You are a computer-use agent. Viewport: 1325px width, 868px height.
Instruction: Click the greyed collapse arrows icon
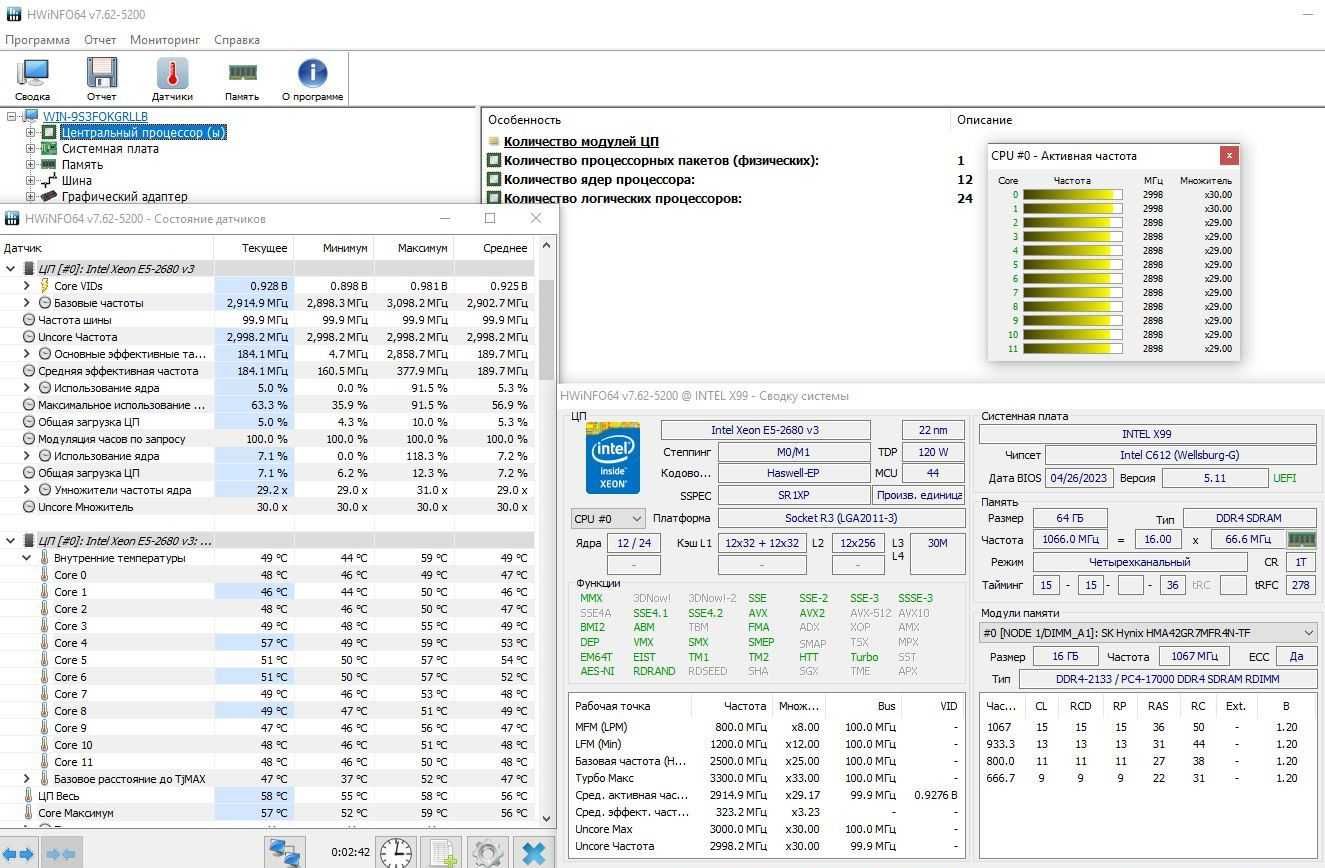[60, 854]
